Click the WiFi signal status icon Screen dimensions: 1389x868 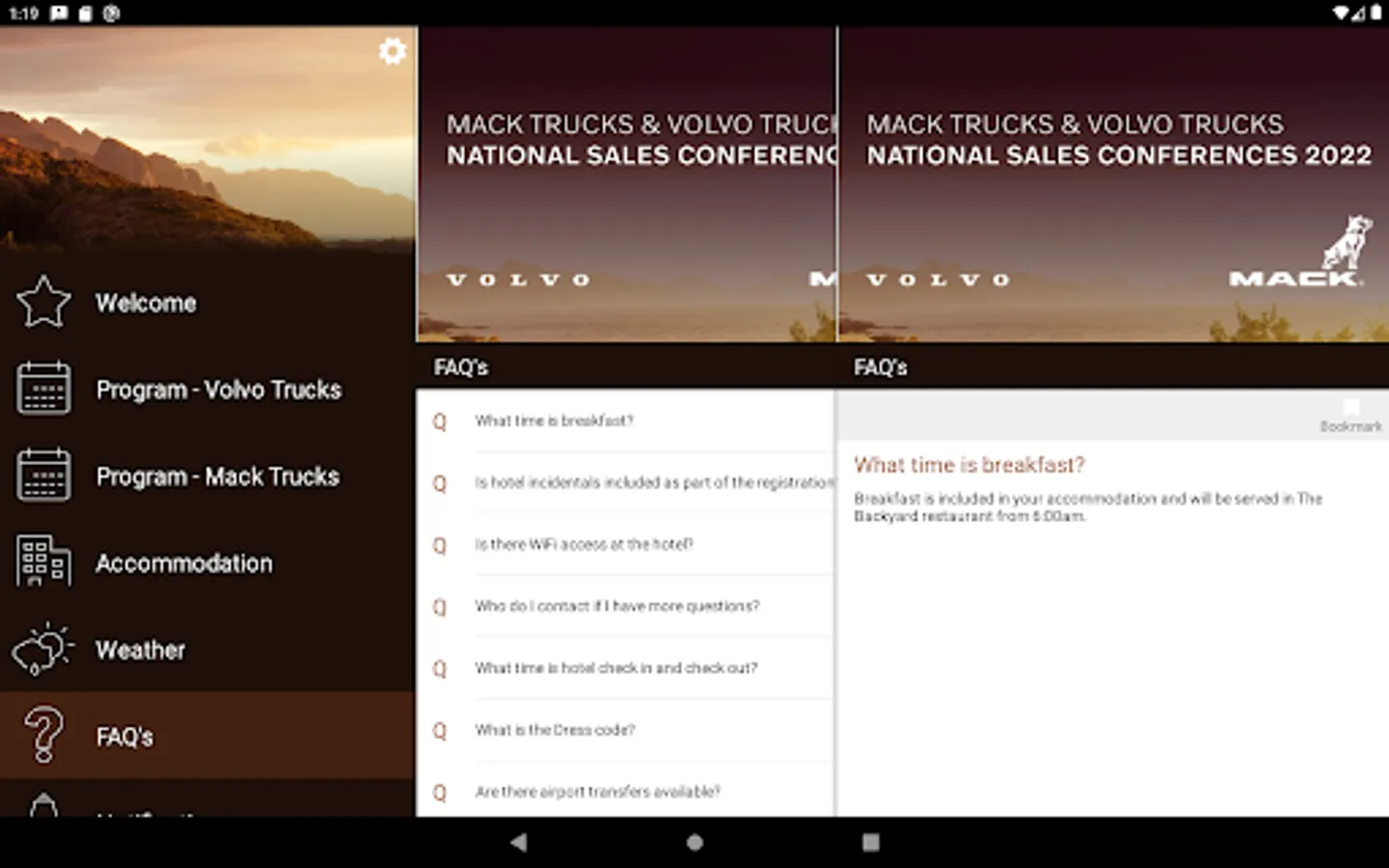tap(1342, 13)
